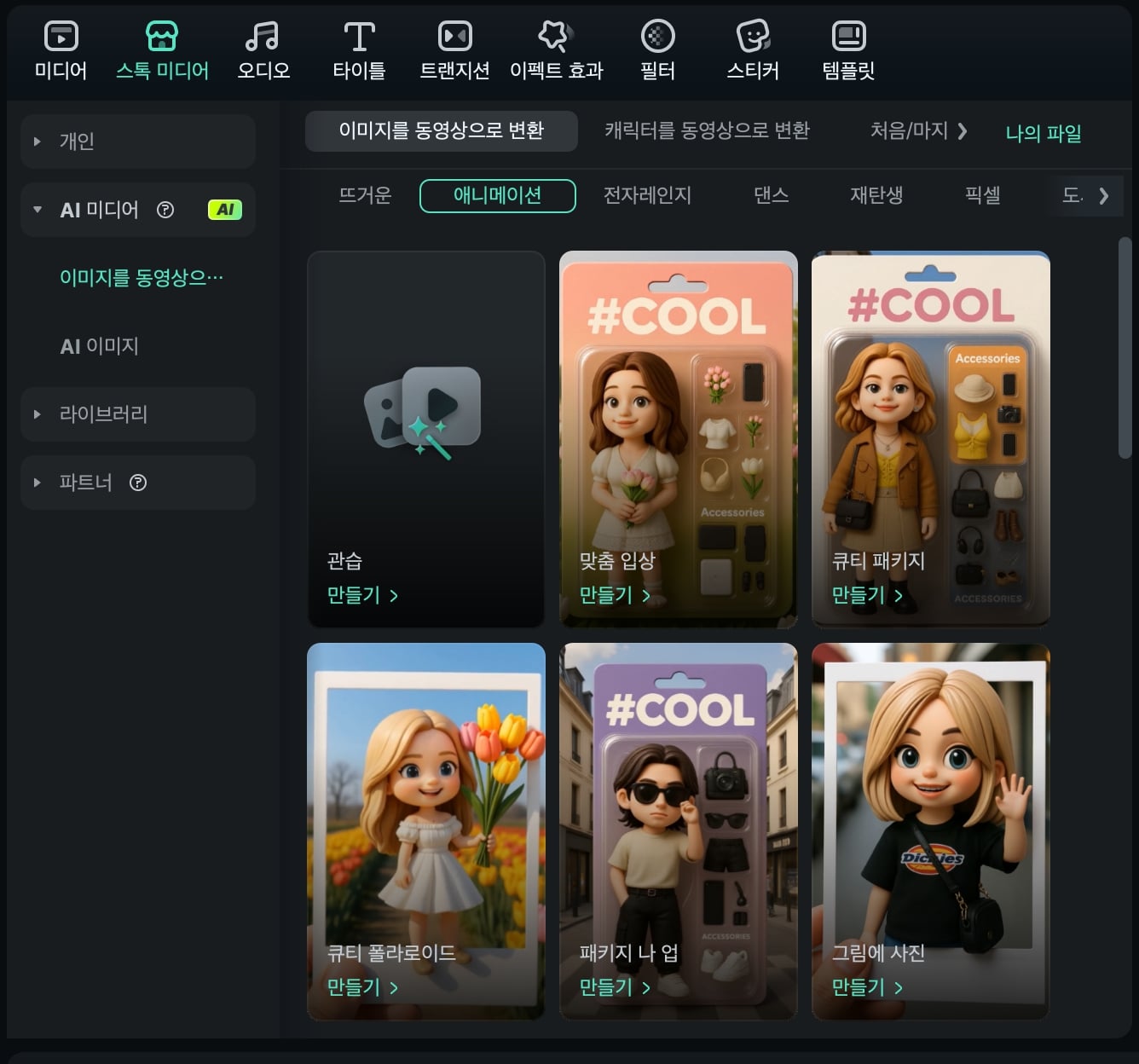Click 만들기 under 그림에 사진
1139x1064 pixels.
(867, 987)
